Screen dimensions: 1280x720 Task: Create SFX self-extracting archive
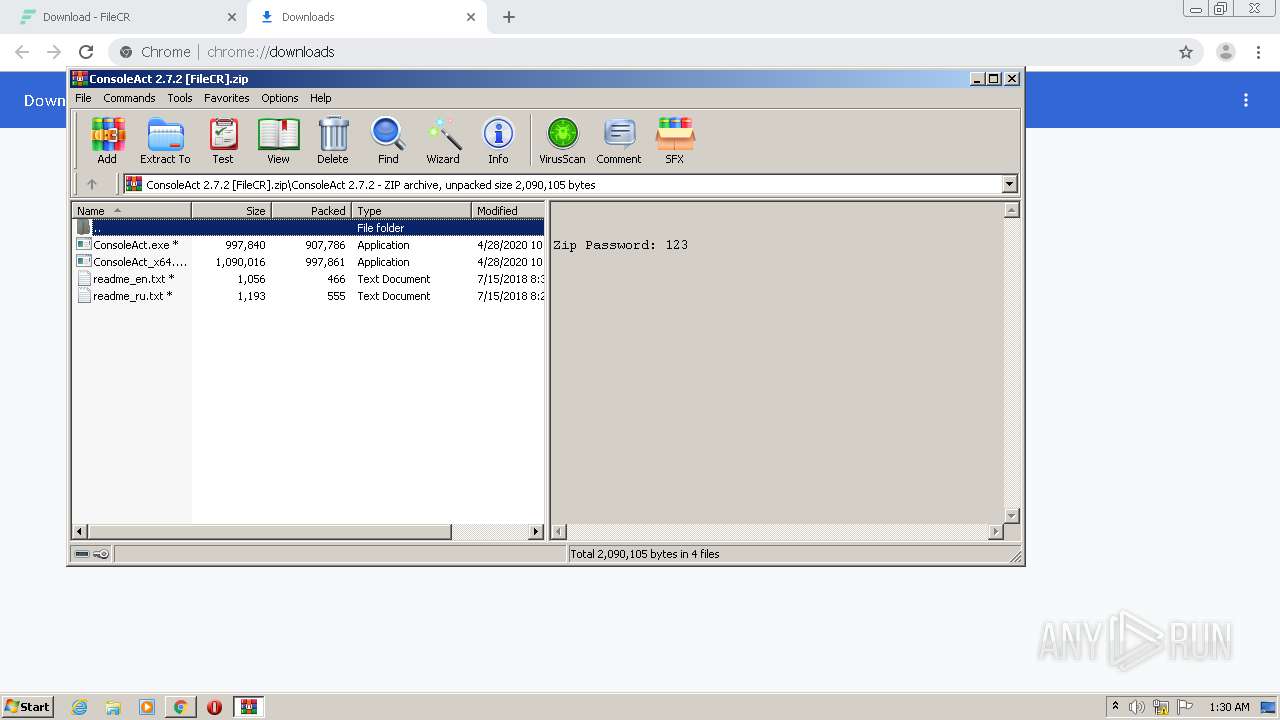click(x=675, y=140)
